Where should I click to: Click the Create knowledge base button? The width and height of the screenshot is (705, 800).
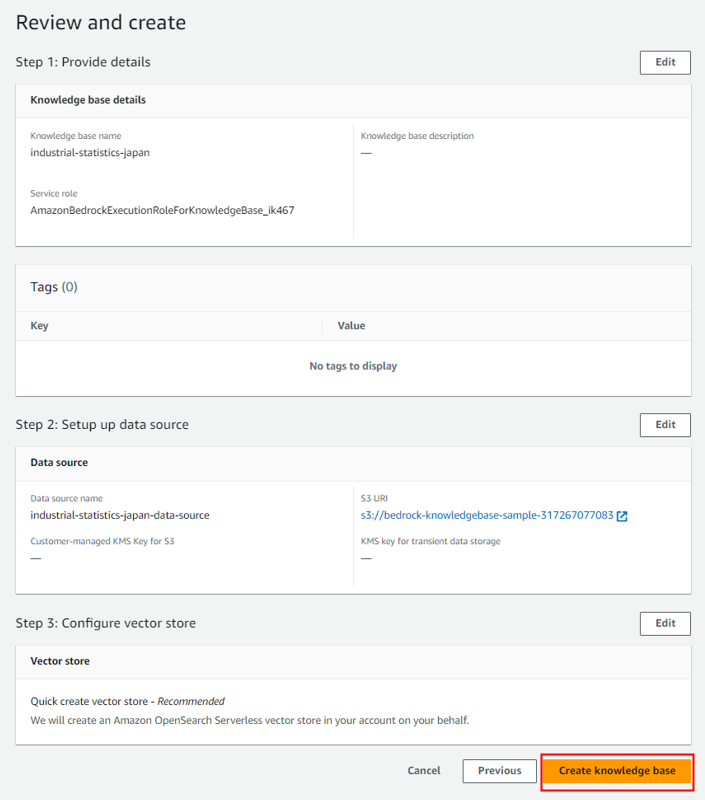click(617, 771)
